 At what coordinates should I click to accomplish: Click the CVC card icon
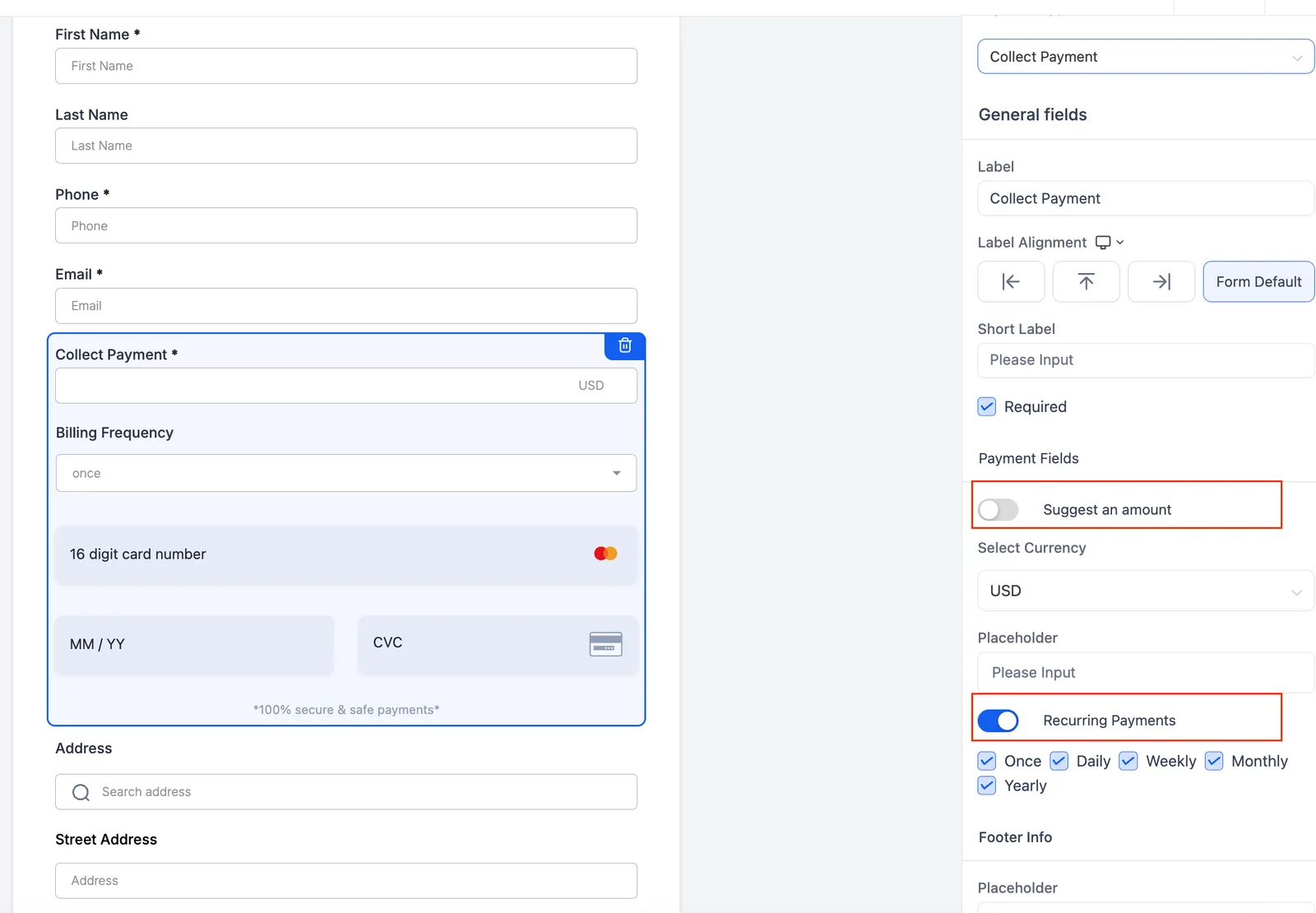605,643
